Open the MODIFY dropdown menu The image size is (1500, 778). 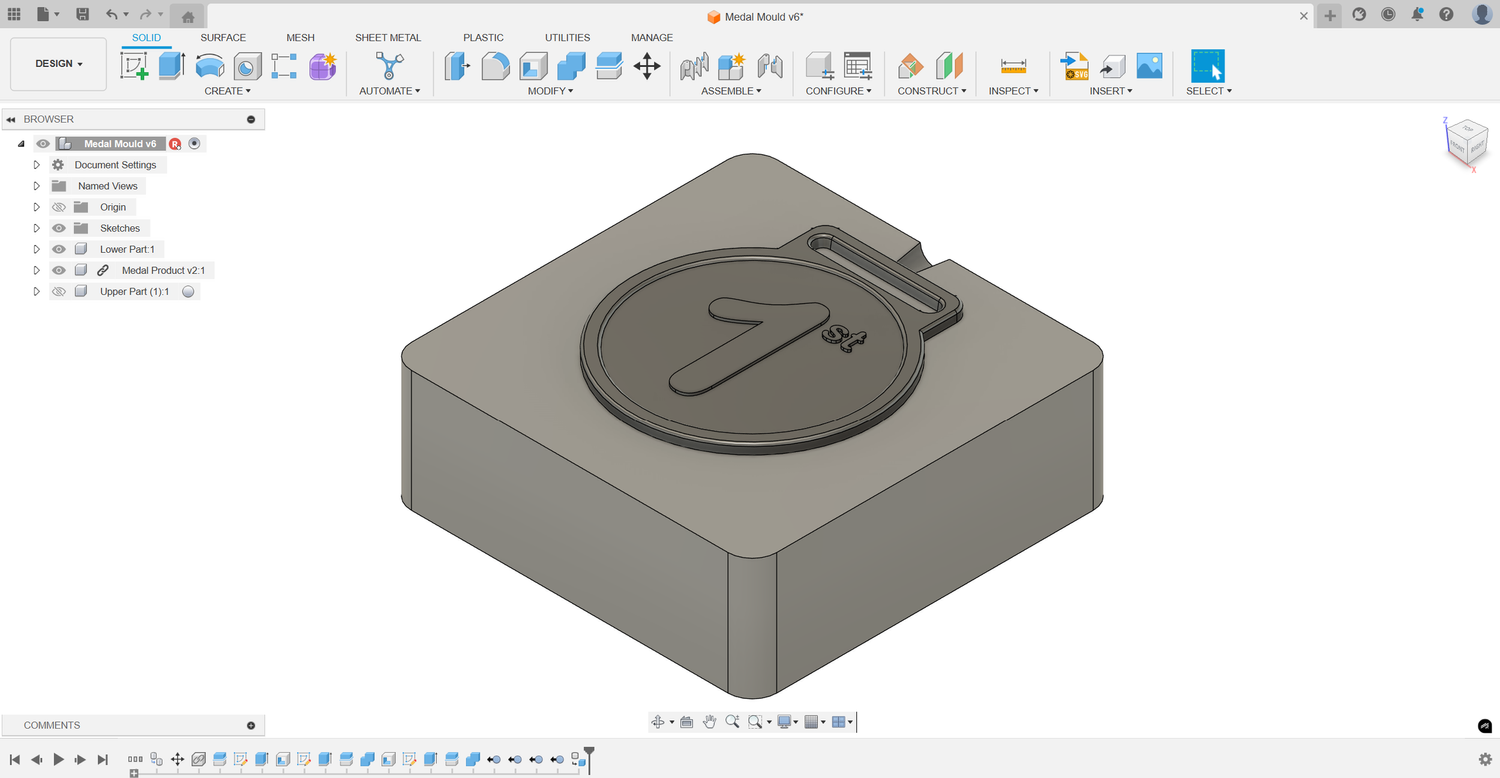[x=551, y=91]
